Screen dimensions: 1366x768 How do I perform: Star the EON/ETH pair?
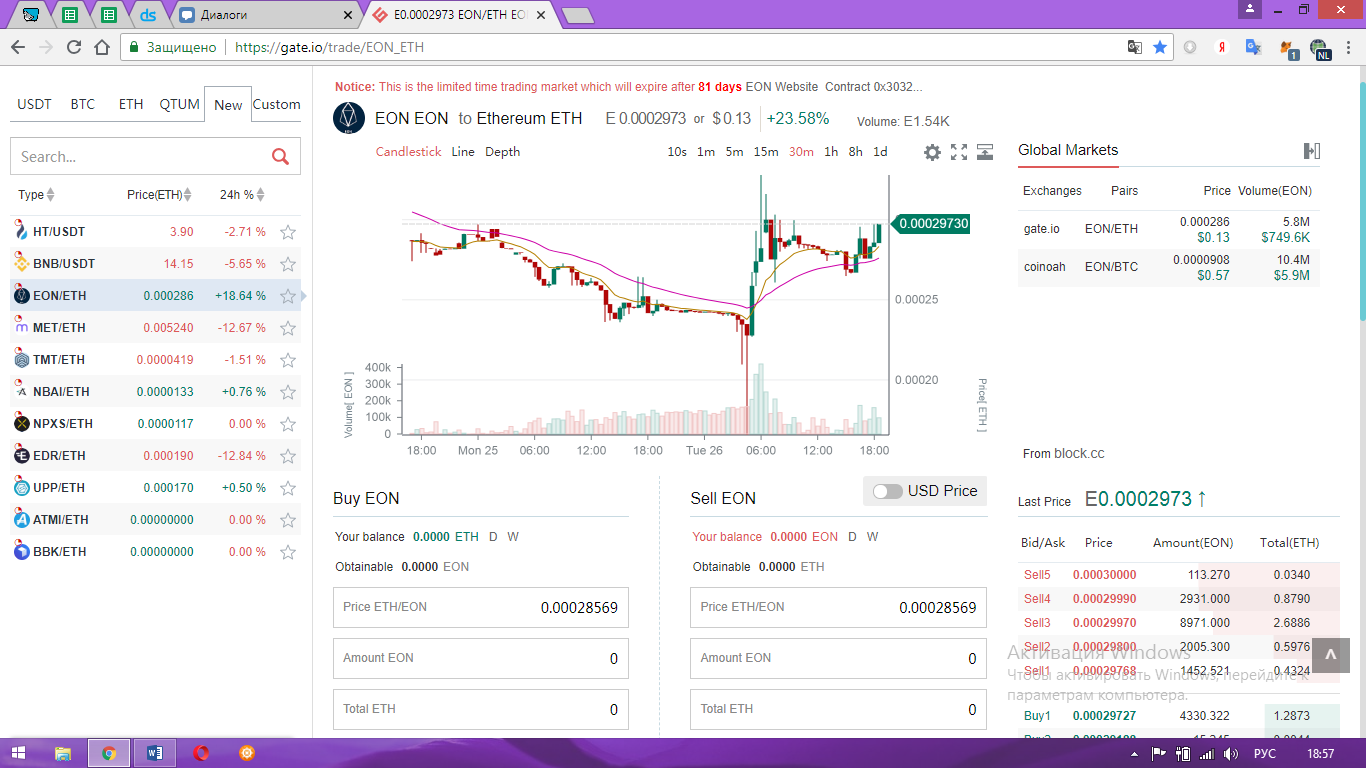[x=288, y=296]
